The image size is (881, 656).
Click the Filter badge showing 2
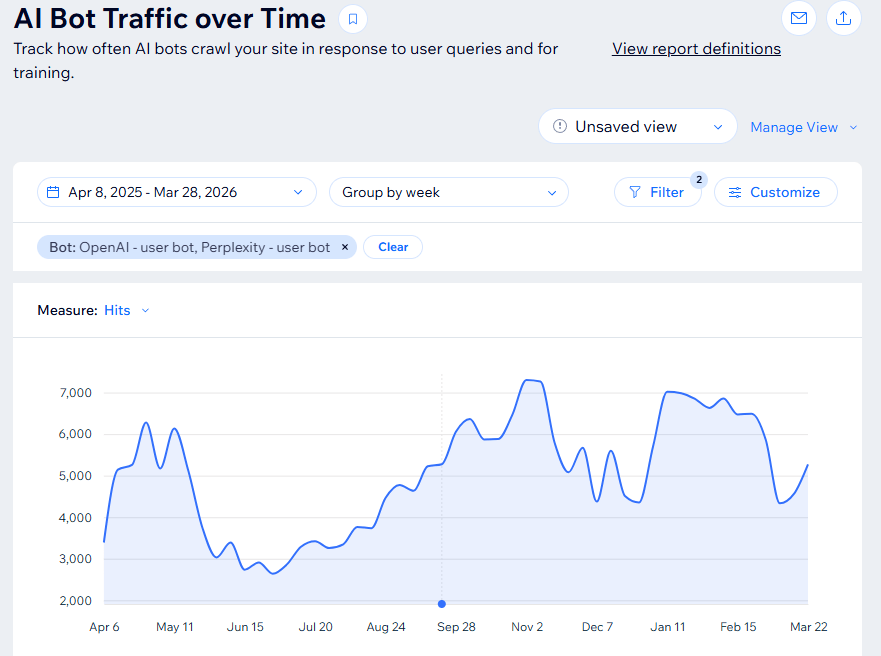coord(698,180)
